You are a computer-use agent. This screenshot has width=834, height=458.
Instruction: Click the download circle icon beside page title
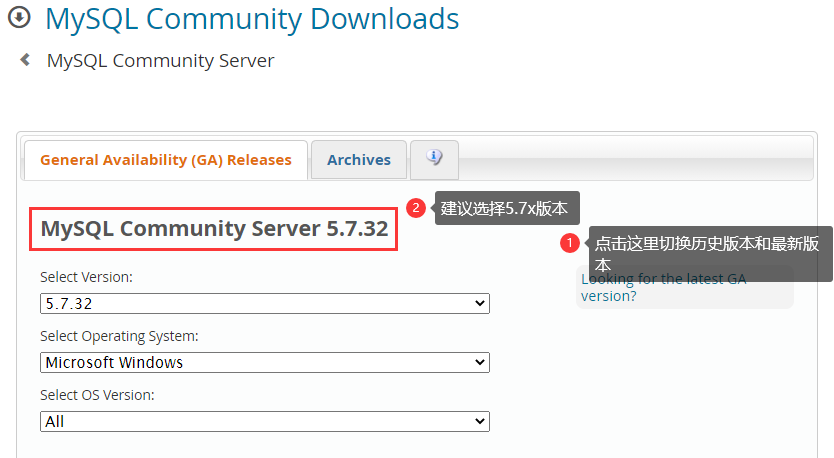coord(19,18)
